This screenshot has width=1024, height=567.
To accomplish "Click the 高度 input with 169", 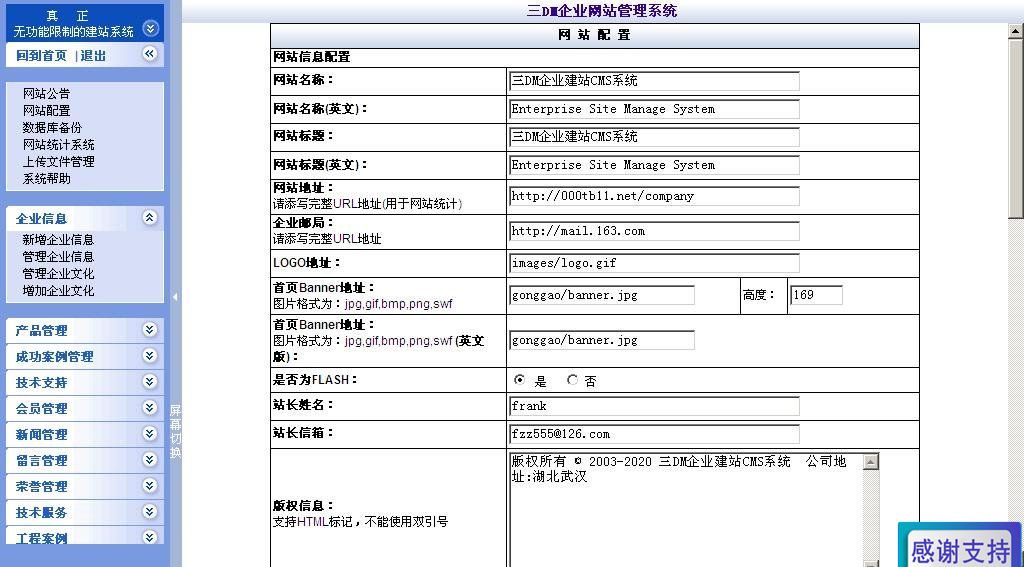I will pos(816,295).
